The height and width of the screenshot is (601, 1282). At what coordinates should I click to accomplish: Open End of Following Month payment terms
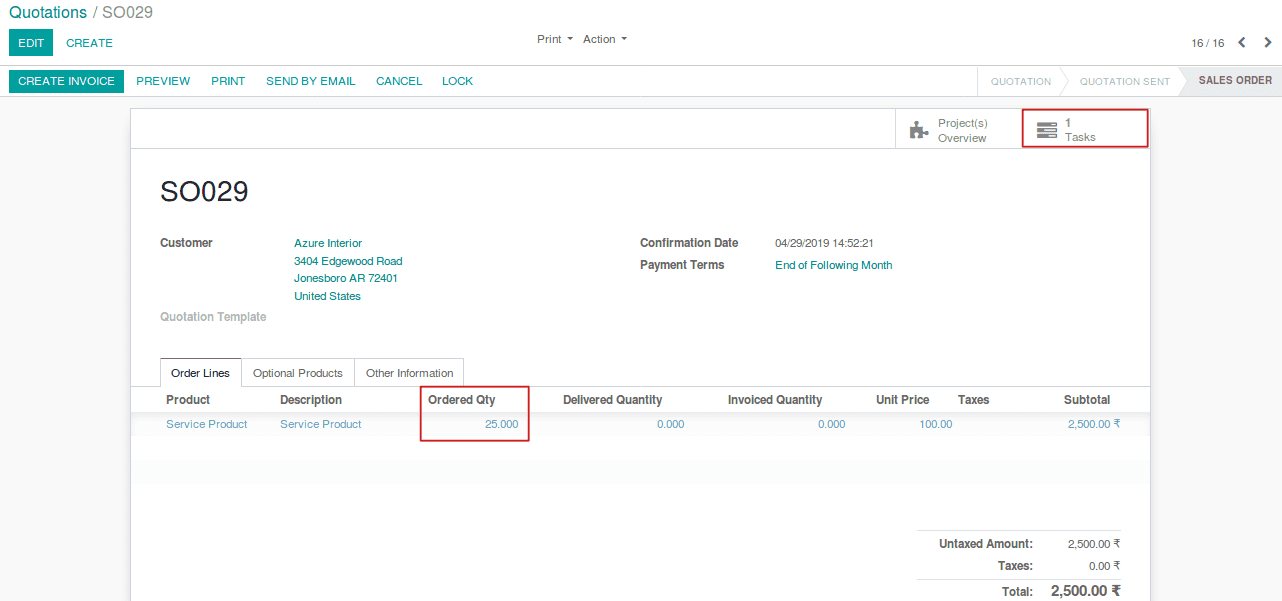[833, 265]
